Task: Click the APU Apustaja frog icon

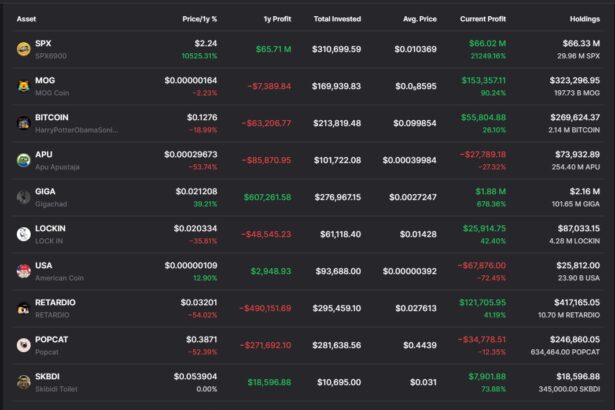Action: (x=23, y=160)
